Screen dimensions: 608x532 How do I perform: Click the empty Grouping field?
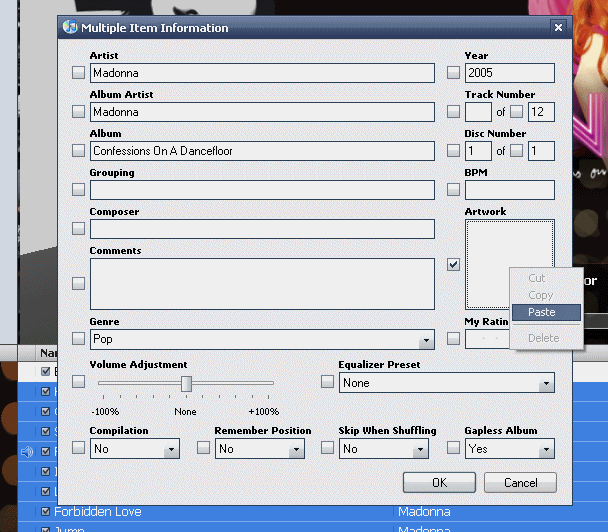coord(262,190)
